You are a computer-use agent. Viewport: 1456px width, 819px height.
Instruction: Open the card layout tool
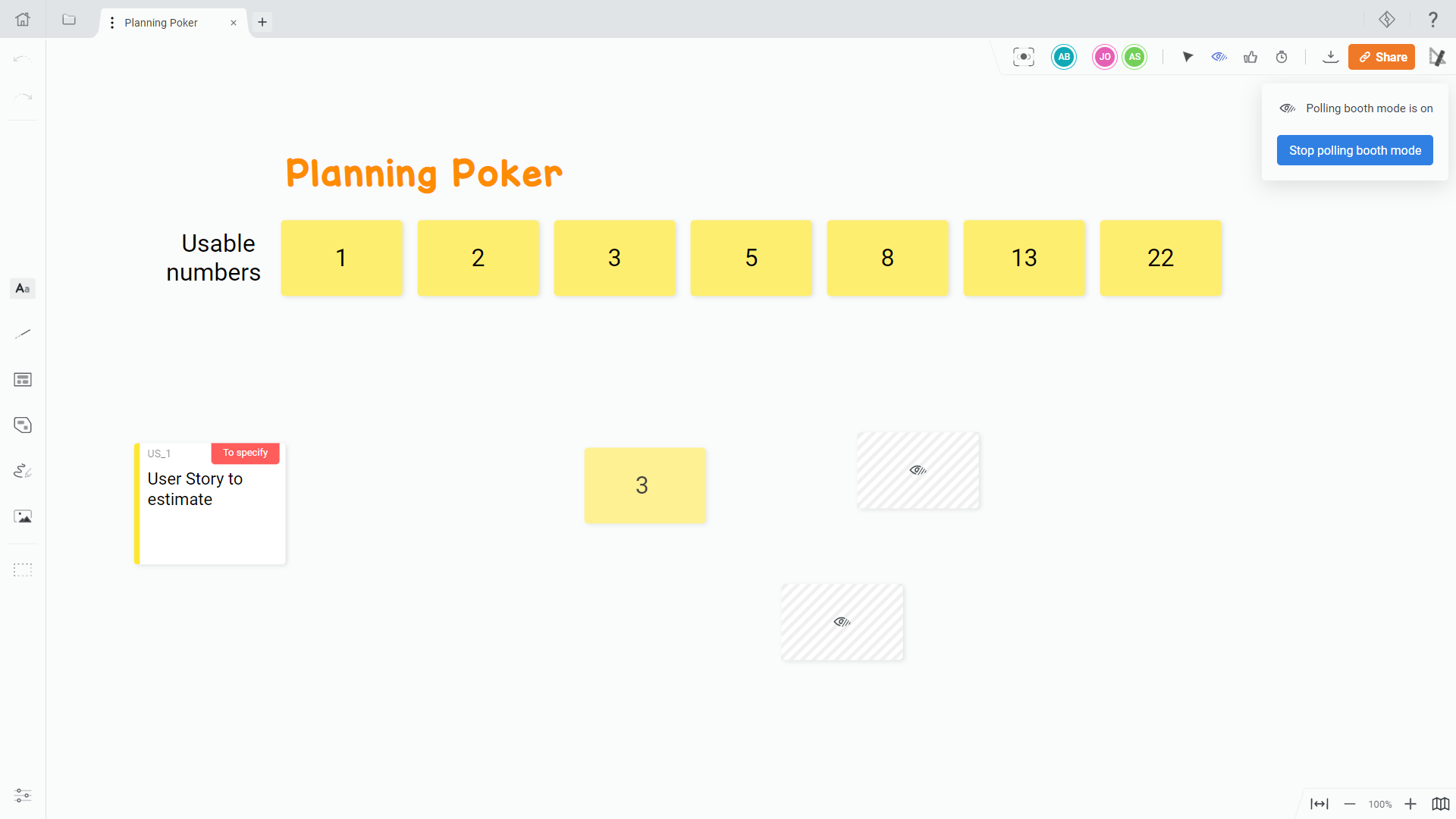click(22, 380)
